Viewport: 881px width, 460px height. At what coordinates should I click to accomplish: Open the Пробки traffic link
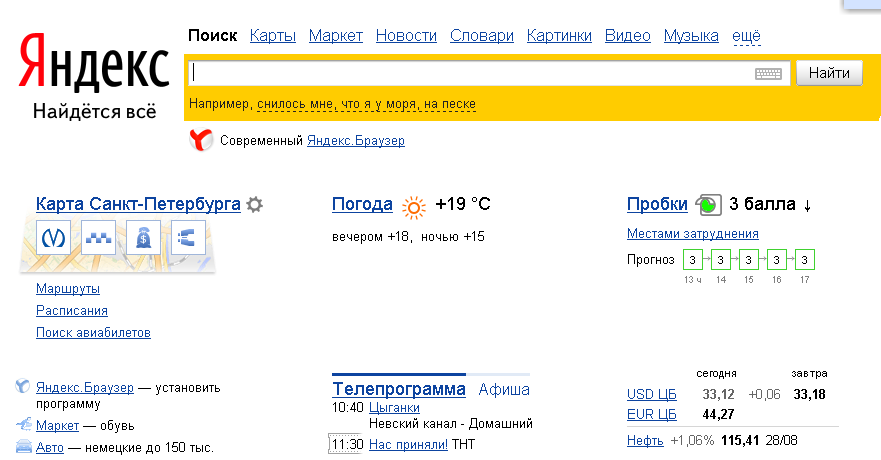657,204
